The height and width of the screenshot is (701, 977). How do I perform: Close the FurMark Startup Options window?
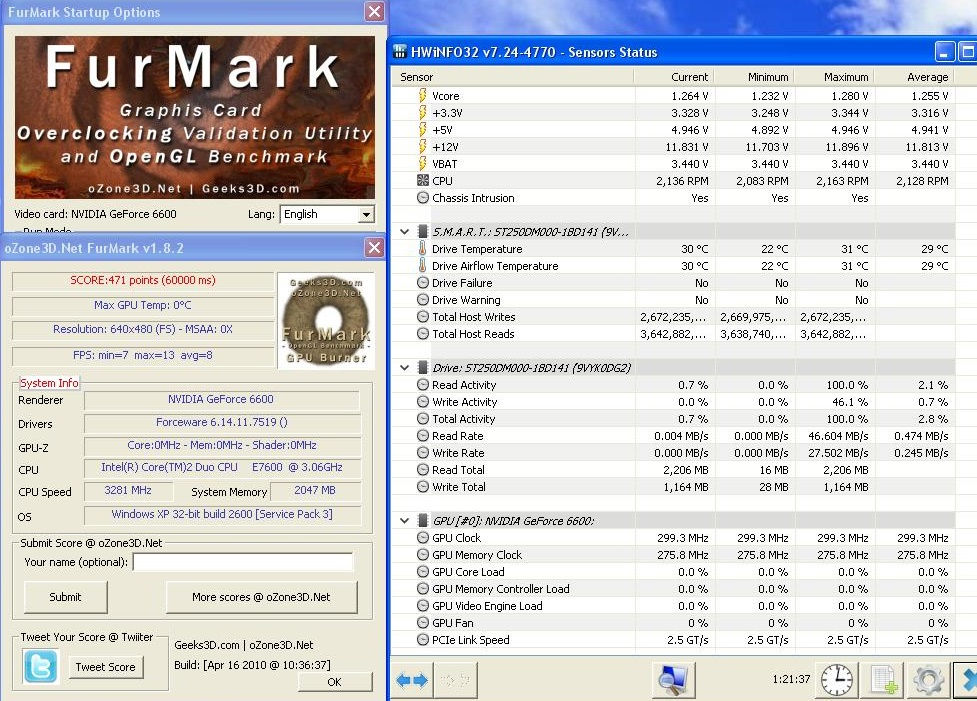374,11
